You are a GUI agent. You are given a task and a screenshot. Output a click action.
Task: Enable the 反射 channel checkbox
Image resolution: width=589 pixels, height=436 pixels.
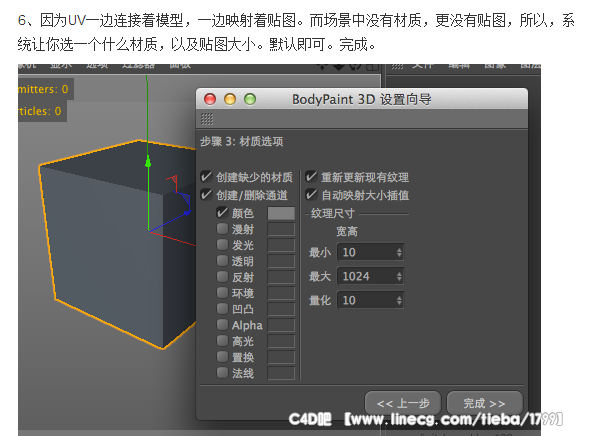pyautogui.click(x=222, y=276)
